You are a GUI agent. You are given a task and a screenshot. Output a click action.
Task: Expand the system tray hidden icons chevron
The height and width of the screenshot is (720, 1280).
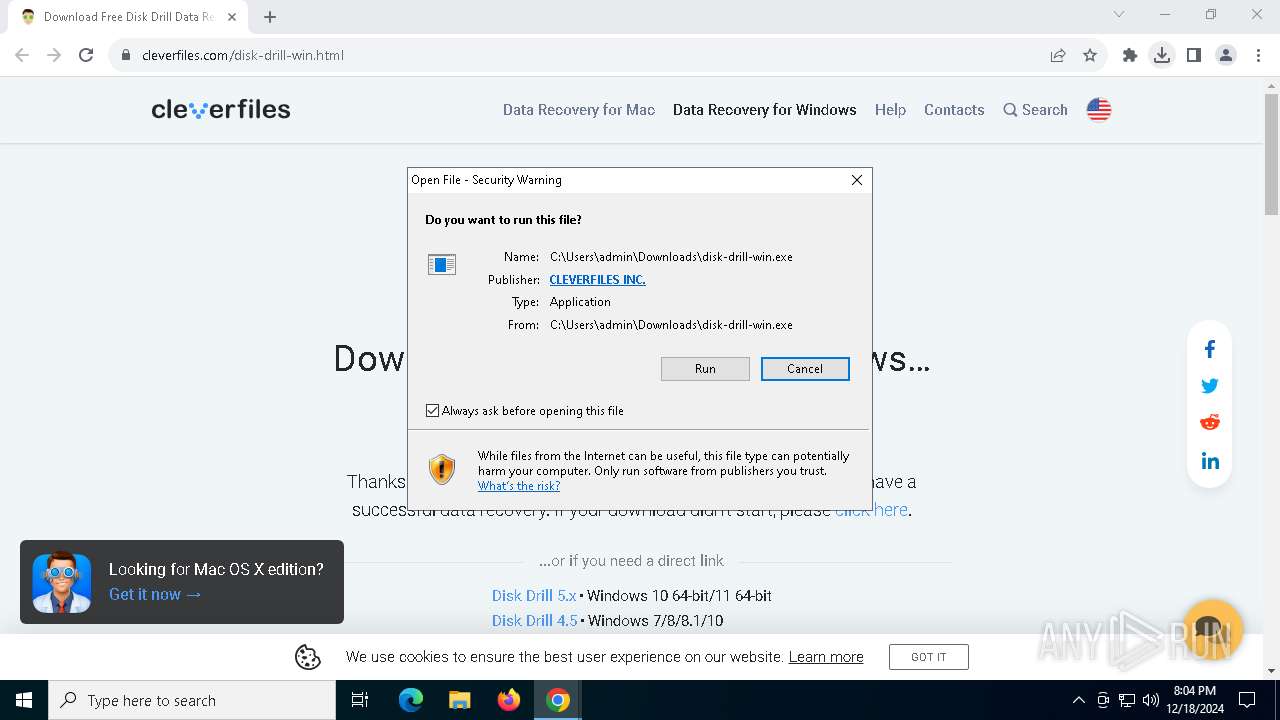click(x=1078, y=700)
